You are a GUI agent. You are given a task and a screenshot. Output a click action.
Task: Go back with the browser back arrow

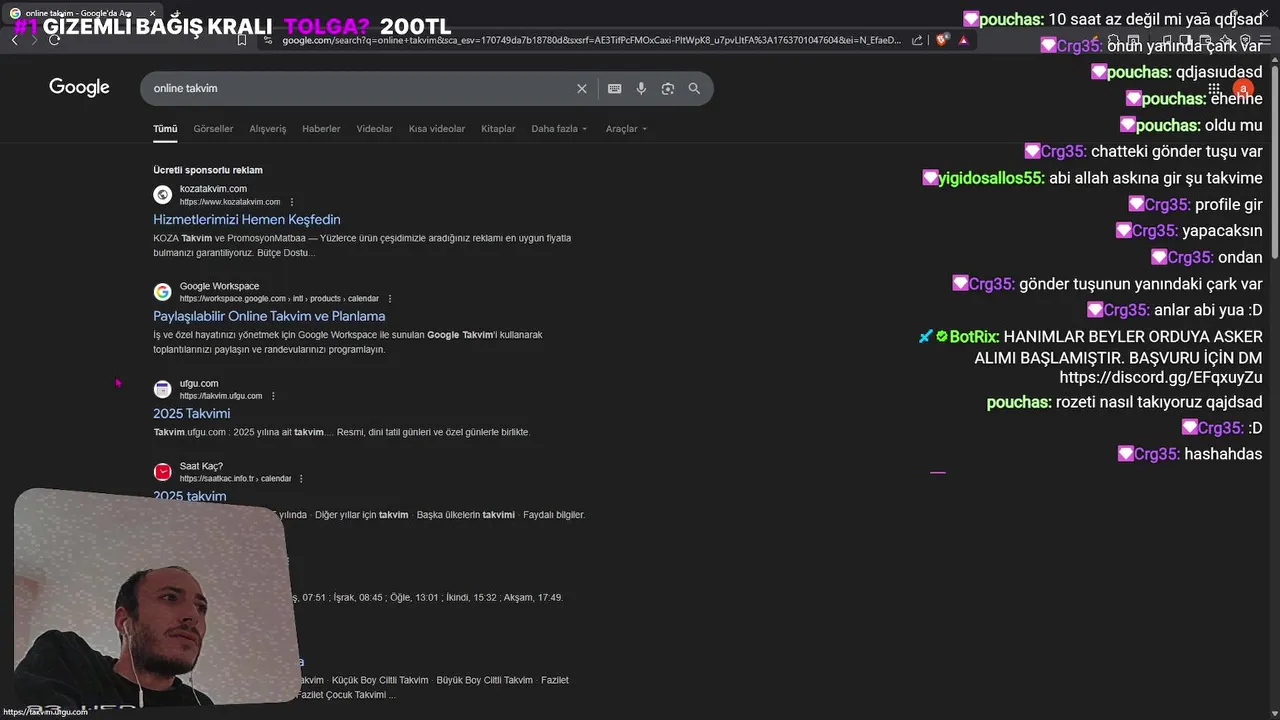coord(15,40)
